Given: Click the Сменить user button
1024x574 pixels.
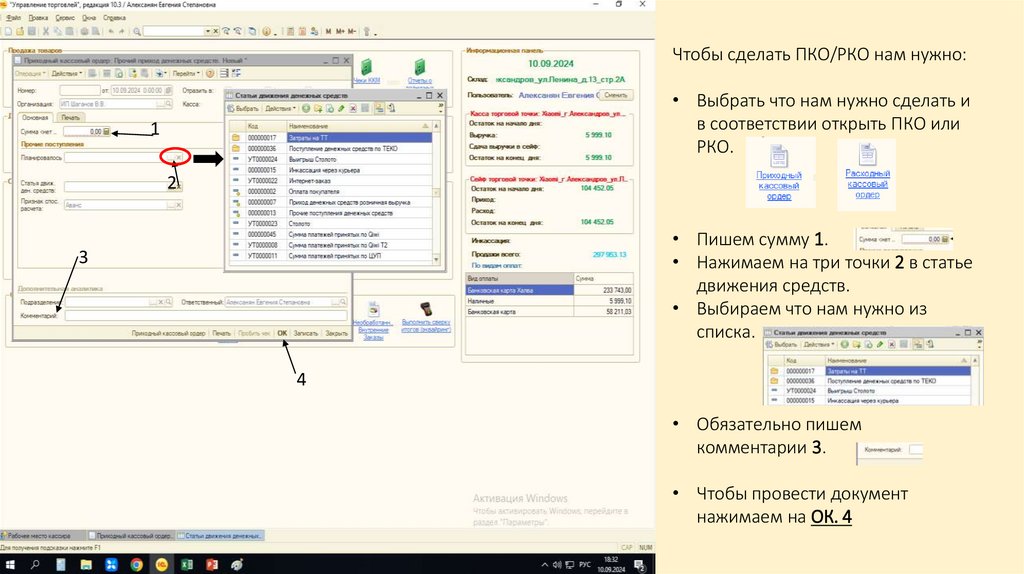Looking at the screenshot, I should [x=615, y=95].
